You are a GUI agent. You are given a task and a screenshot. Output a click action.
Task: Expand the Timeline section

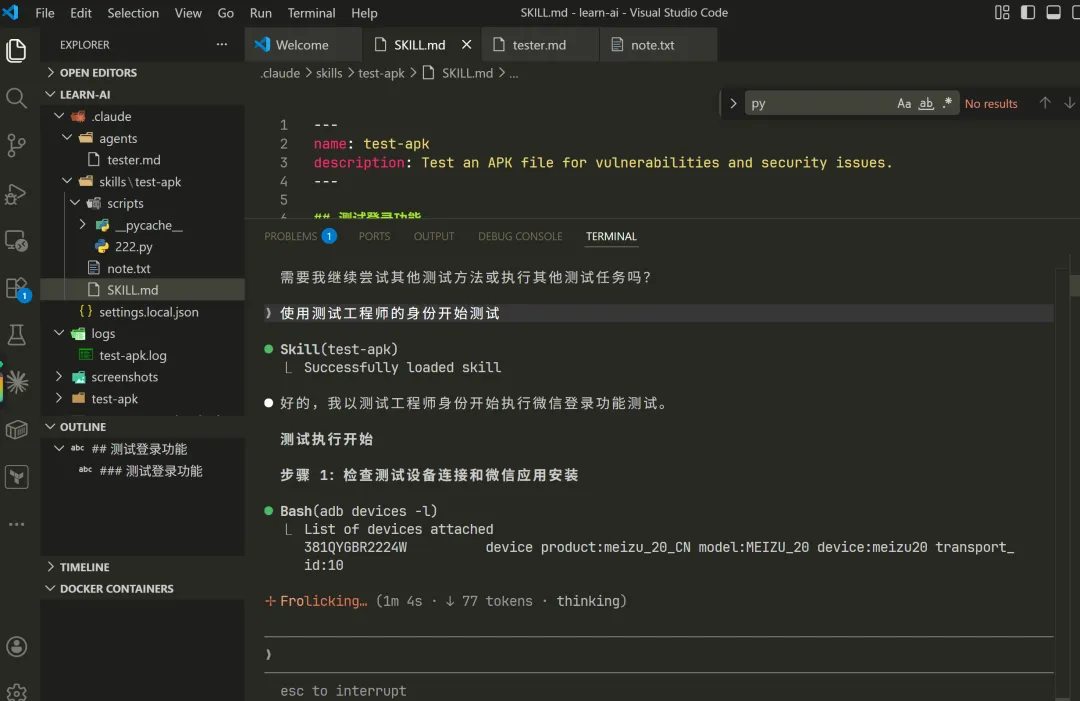pyautogui.click(x=84, y=567)
